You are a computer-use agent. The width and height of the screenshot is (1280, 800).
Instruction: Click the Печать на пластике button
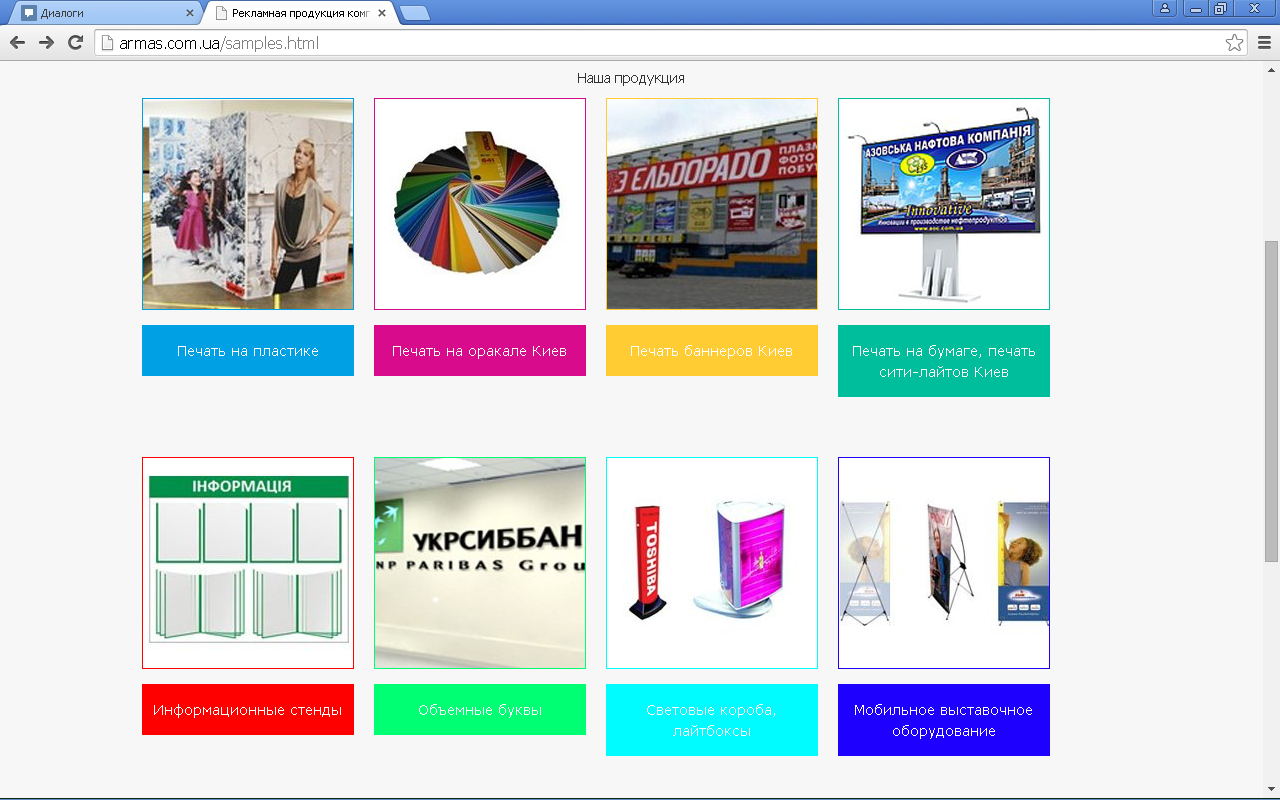[x=248, y=351]
